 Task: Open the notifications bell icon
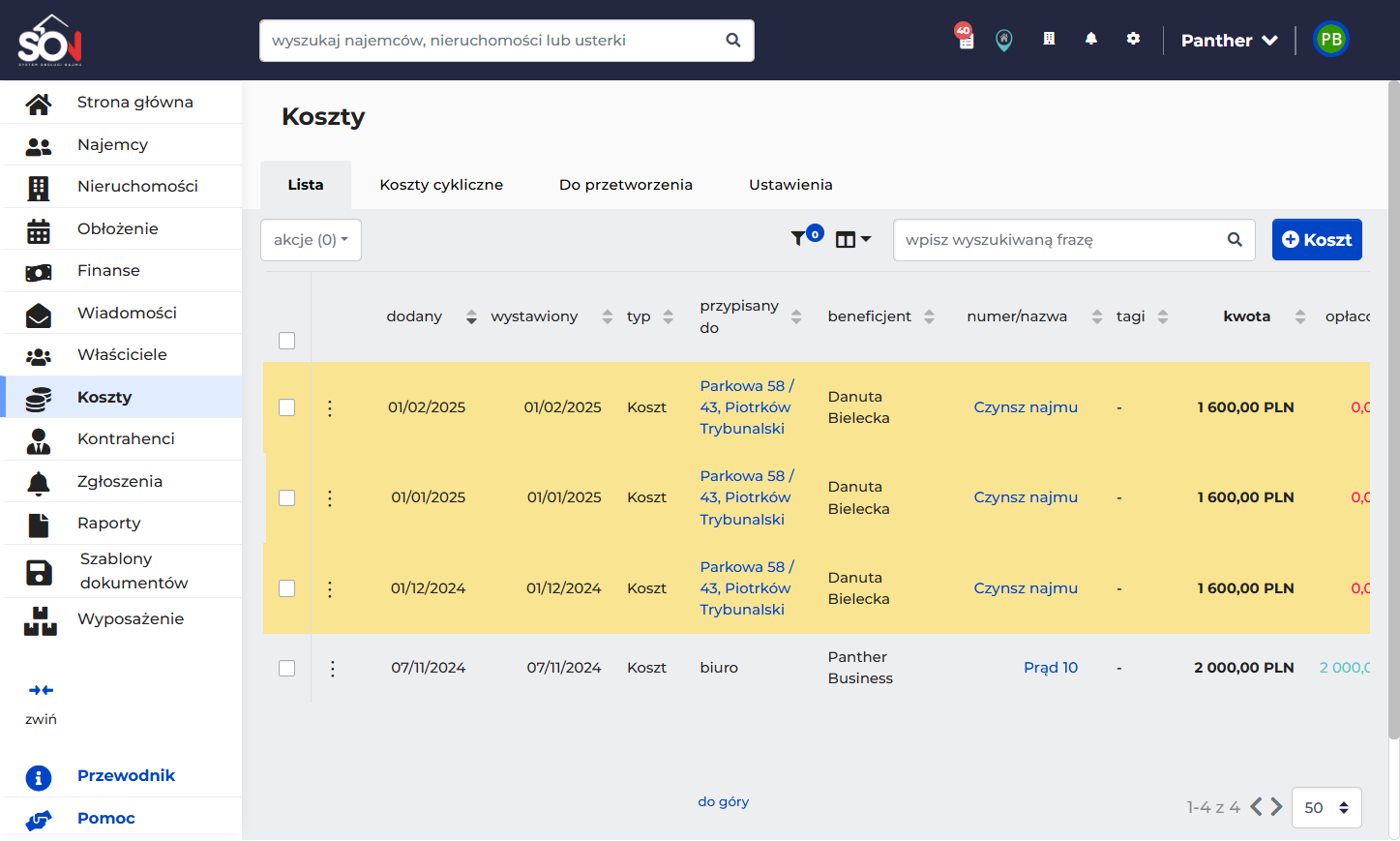(x=1090, y=39)
